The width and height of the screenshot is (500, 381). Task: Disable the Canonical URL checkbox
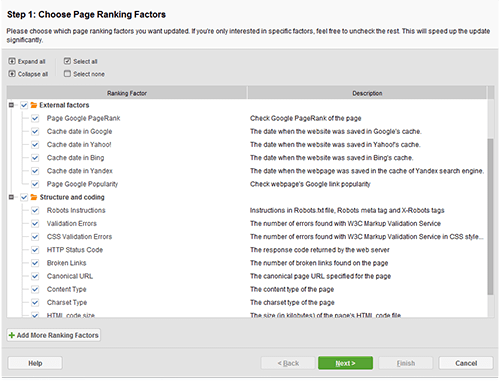[35, 276]
